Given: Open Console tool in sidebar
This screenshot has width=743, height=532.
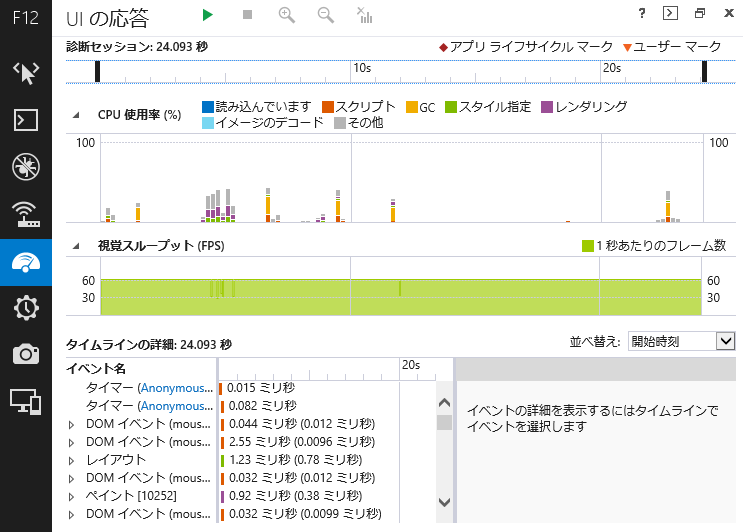Looking at the screenshot, I should point(26,120).
